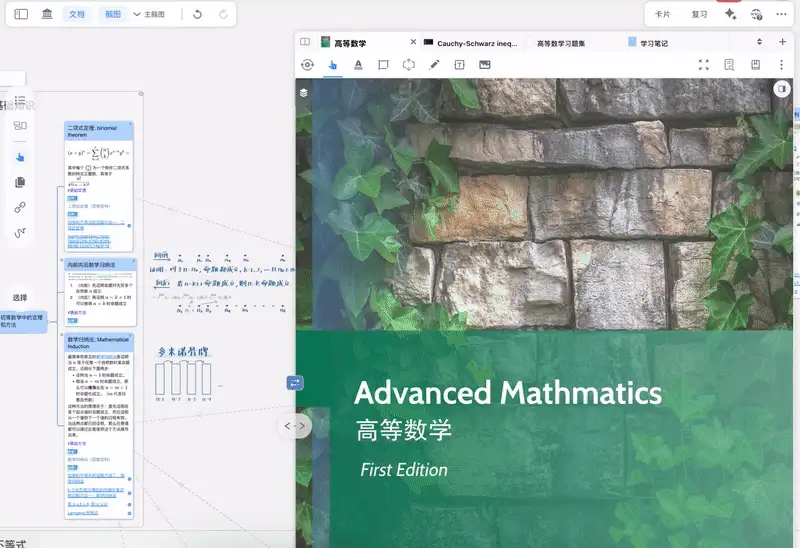Select the hand pointer tool in mindmap sidebar
Image resolution: width=800 pixels, height=548 pixels.
coord(20,157)
